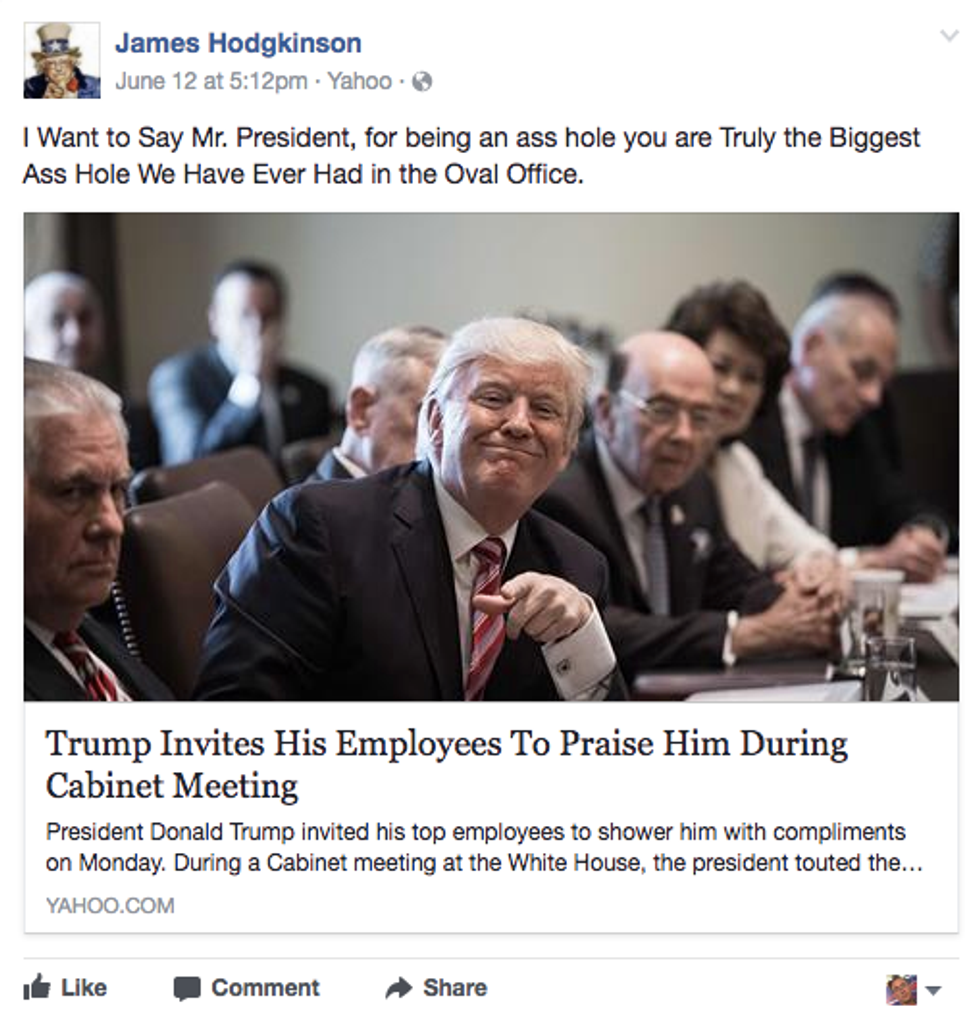Open the cabinet meeting article image
The height and width of the screenshot is (1017, 980).
point(491,457)
